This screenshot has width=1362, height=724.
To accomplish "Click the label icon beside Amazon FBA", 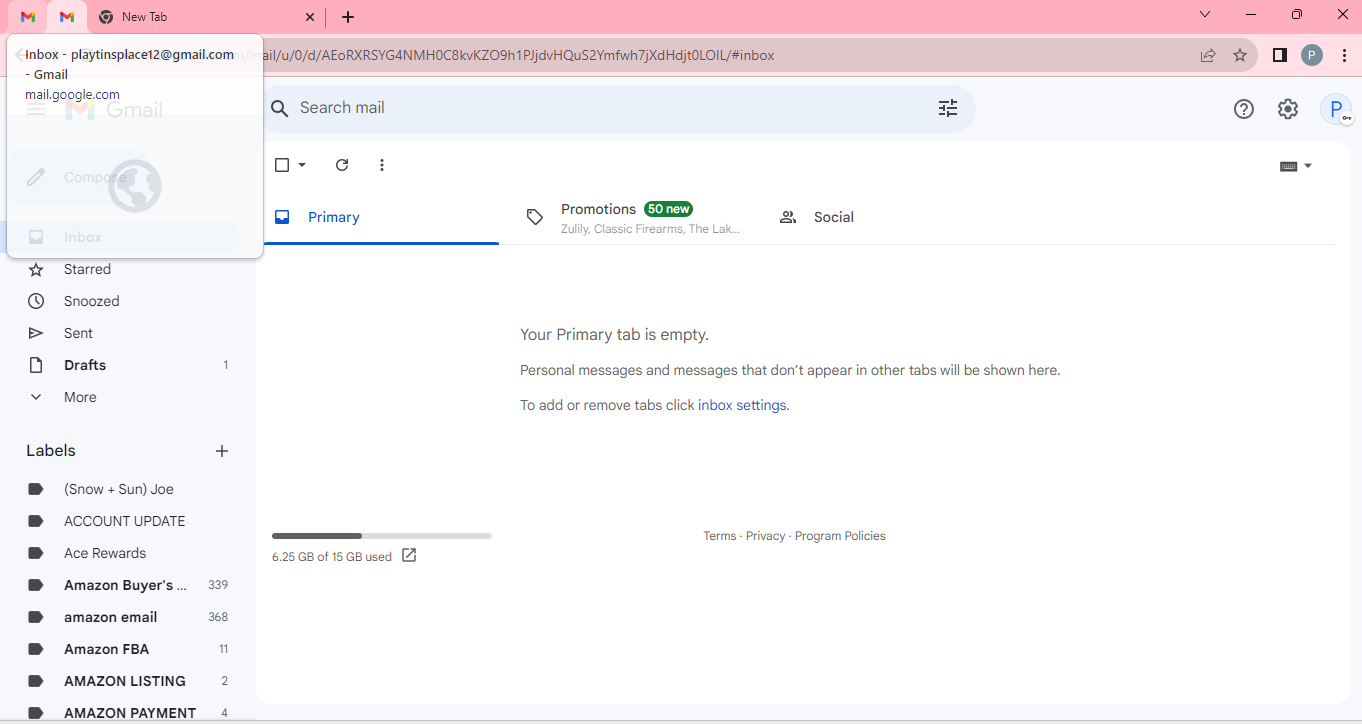I will point(36,649).
